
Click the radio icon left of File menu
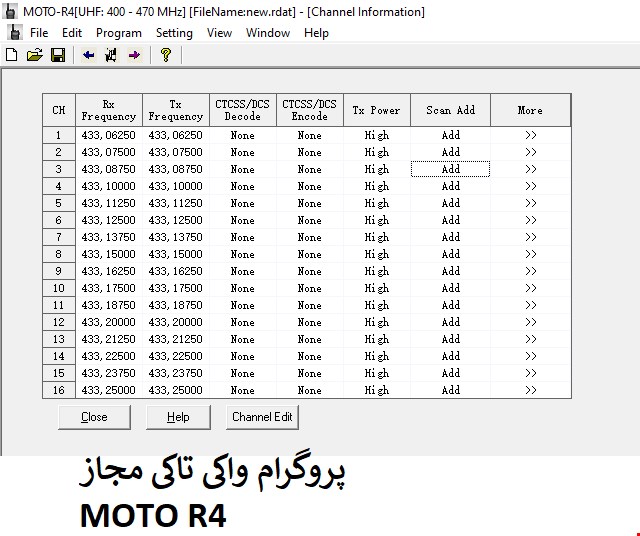click(x=15, y=33)
